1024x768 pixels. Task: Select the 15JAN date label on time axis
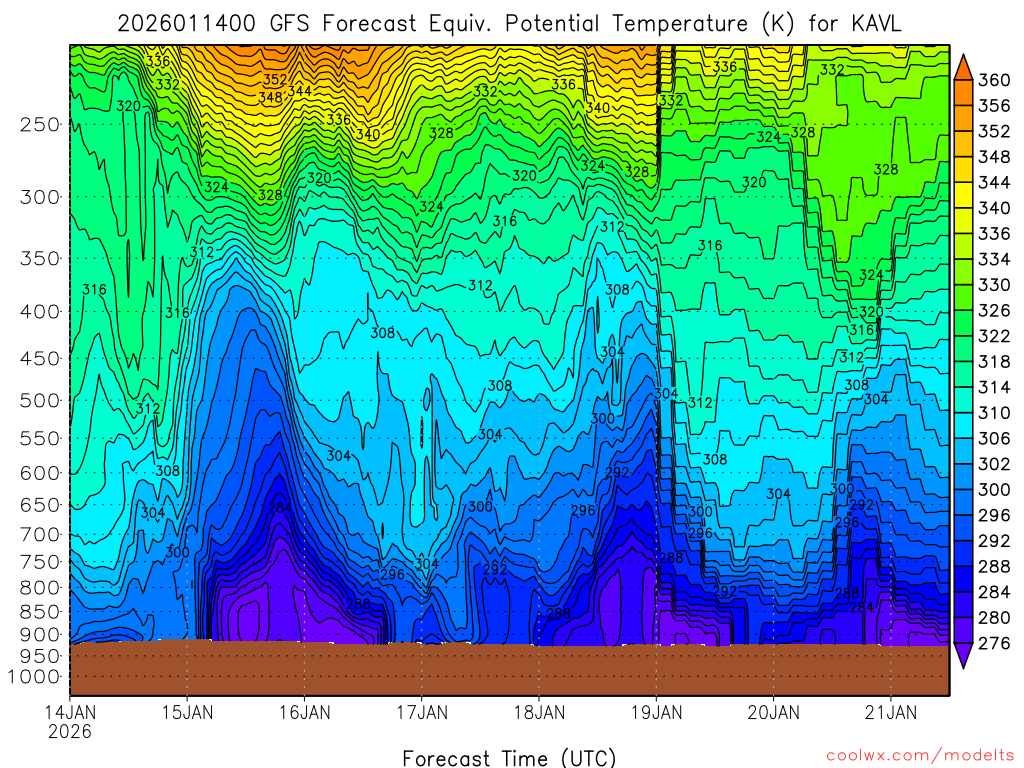click(187, 712)
